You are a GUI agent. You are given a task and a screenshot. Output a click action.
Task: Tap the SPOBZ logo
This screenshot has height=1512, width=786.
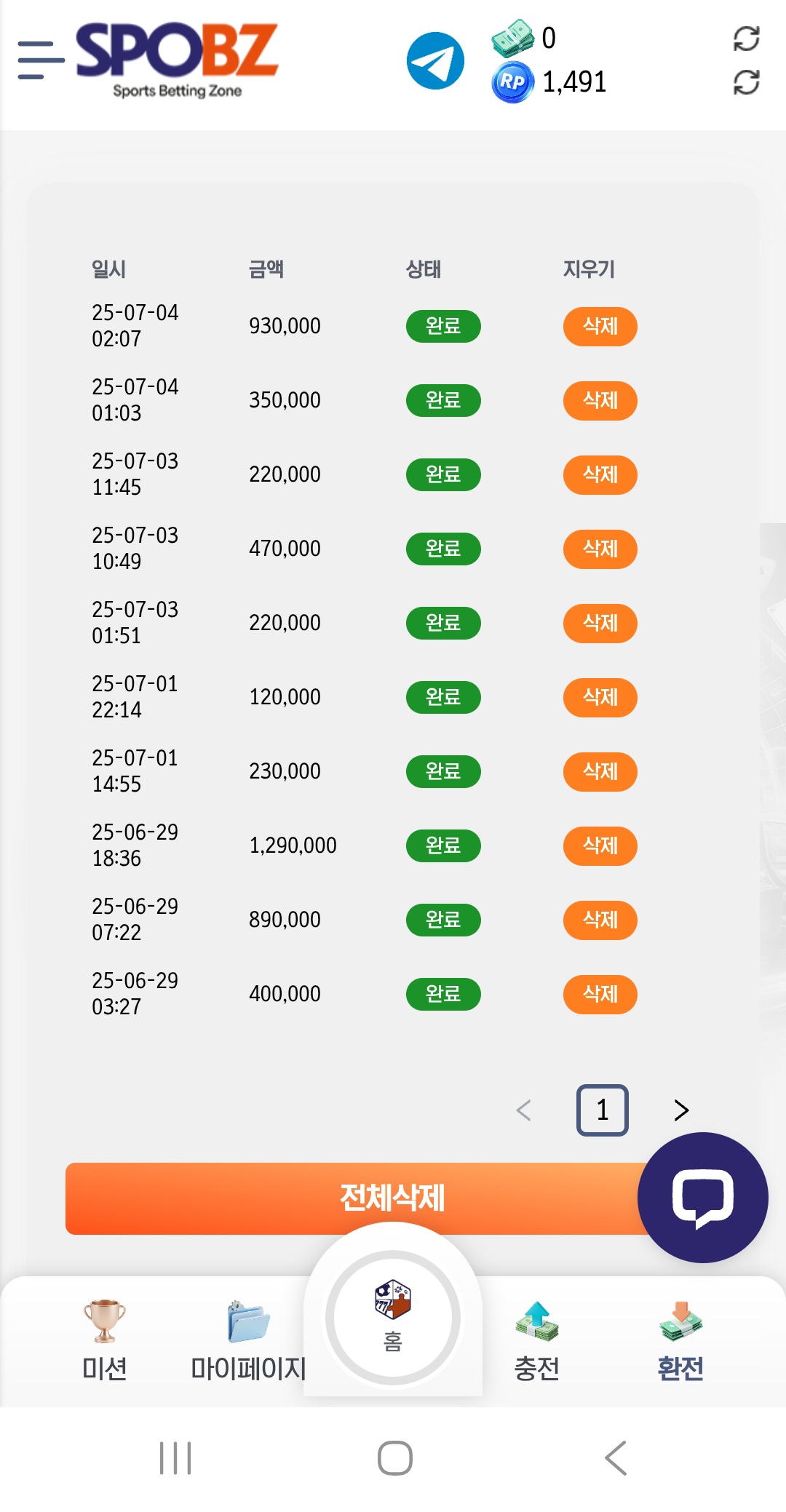point(177,58)
